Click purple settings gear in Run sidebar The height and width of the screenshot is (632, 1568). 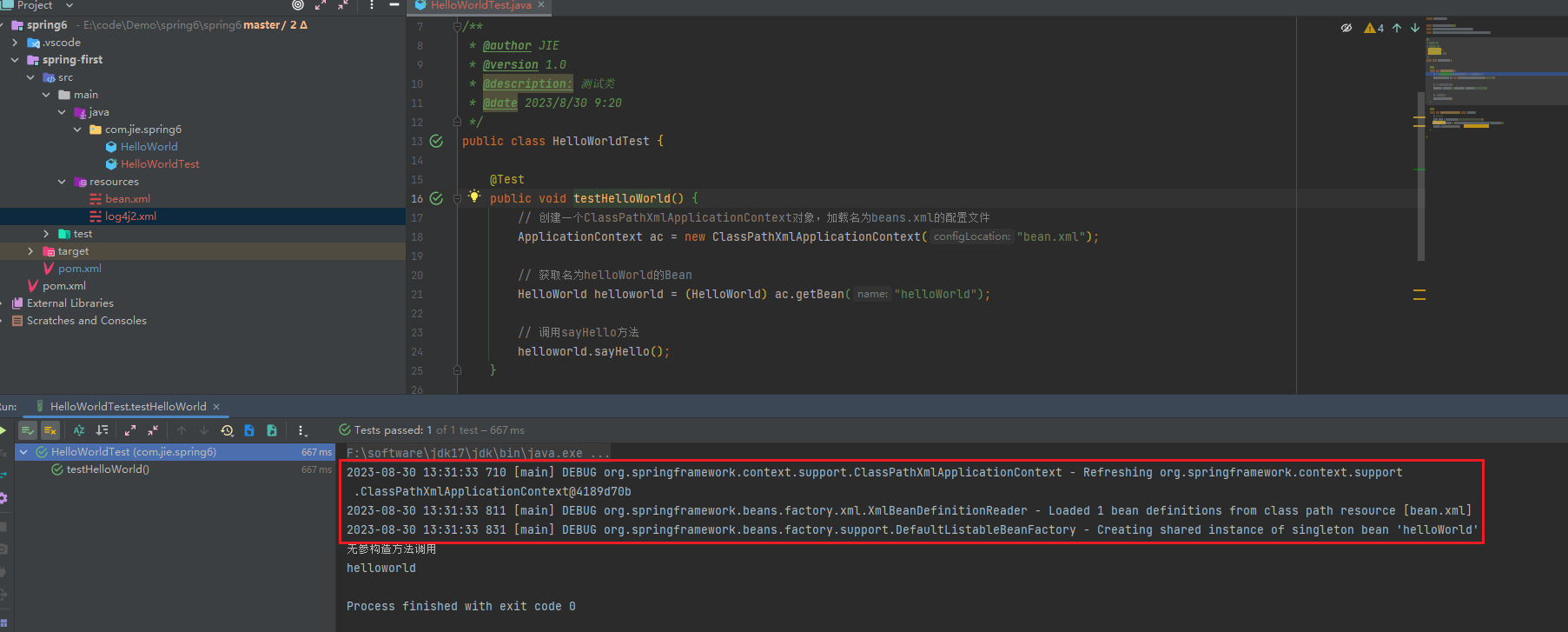click(x=3, y=498)
